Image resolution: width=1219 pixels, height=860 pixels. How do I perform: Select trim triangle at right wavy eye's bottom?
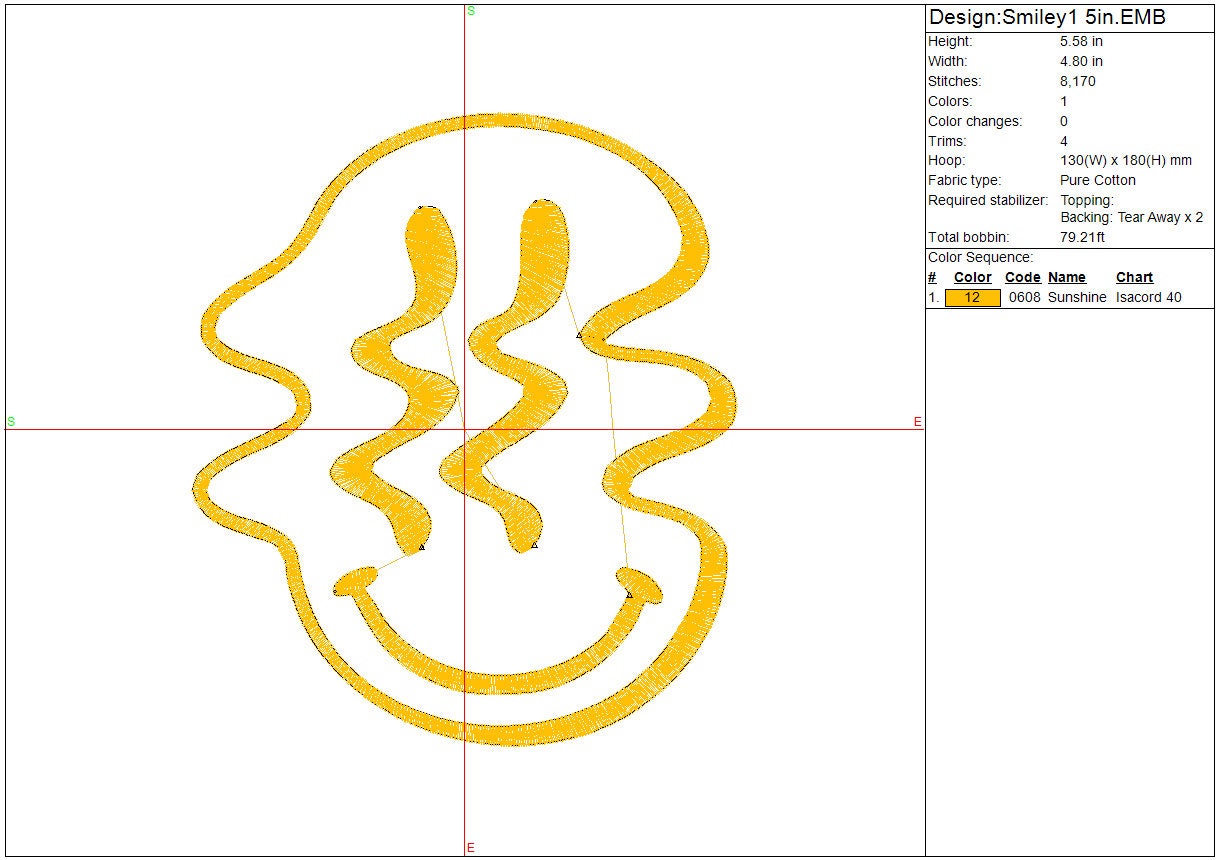(535, 545)
